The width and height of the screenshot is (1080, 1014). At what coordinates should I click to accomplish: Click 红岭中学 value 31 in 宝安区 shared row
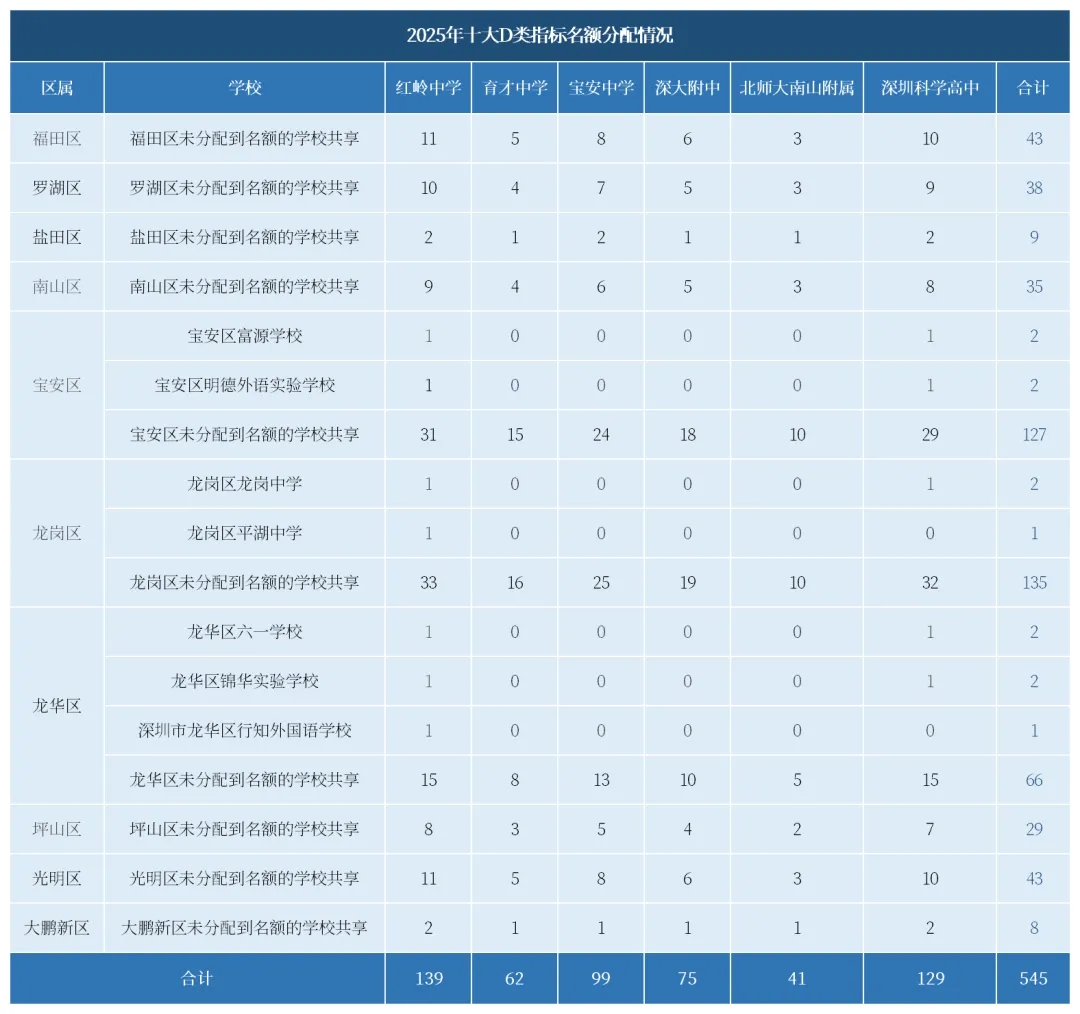tap(428, 435)
